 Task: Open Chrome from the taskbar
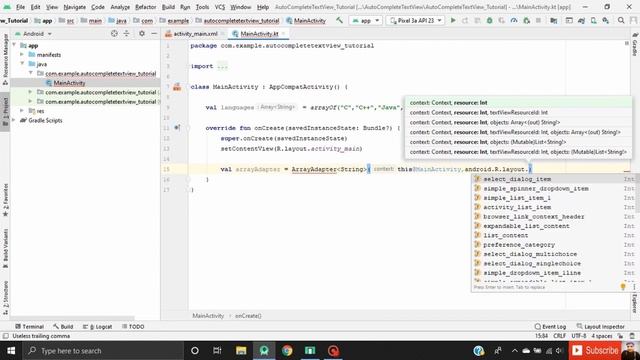287,351
